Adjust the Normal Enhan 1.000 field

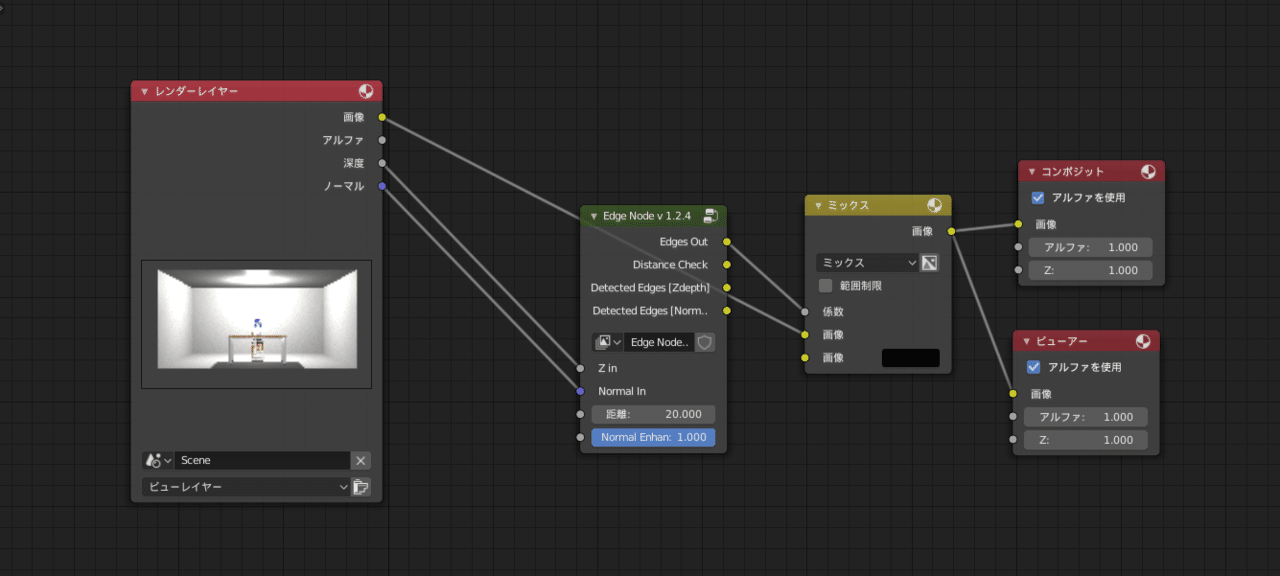point(653,437)
